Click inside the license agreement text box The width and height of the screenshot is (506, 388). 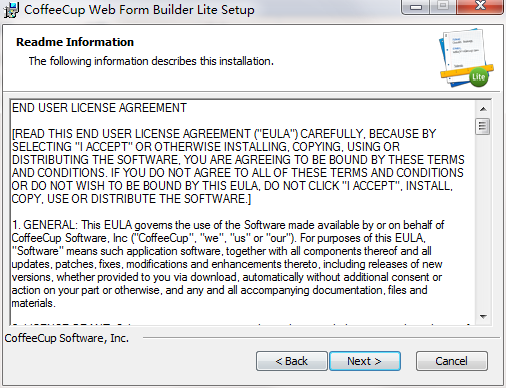pyautogui.click(x=243, y=212)
